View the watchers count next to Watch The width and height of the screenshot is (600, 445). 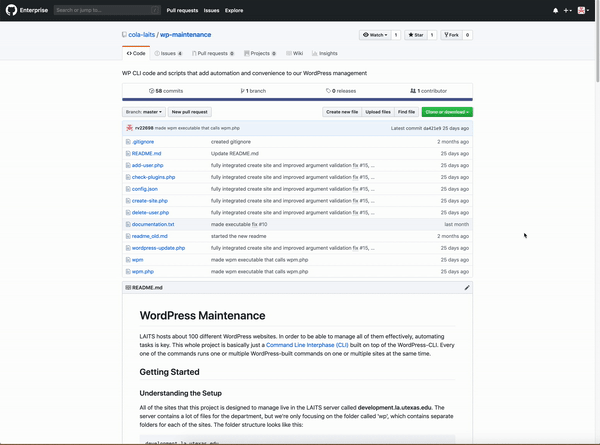396,35
